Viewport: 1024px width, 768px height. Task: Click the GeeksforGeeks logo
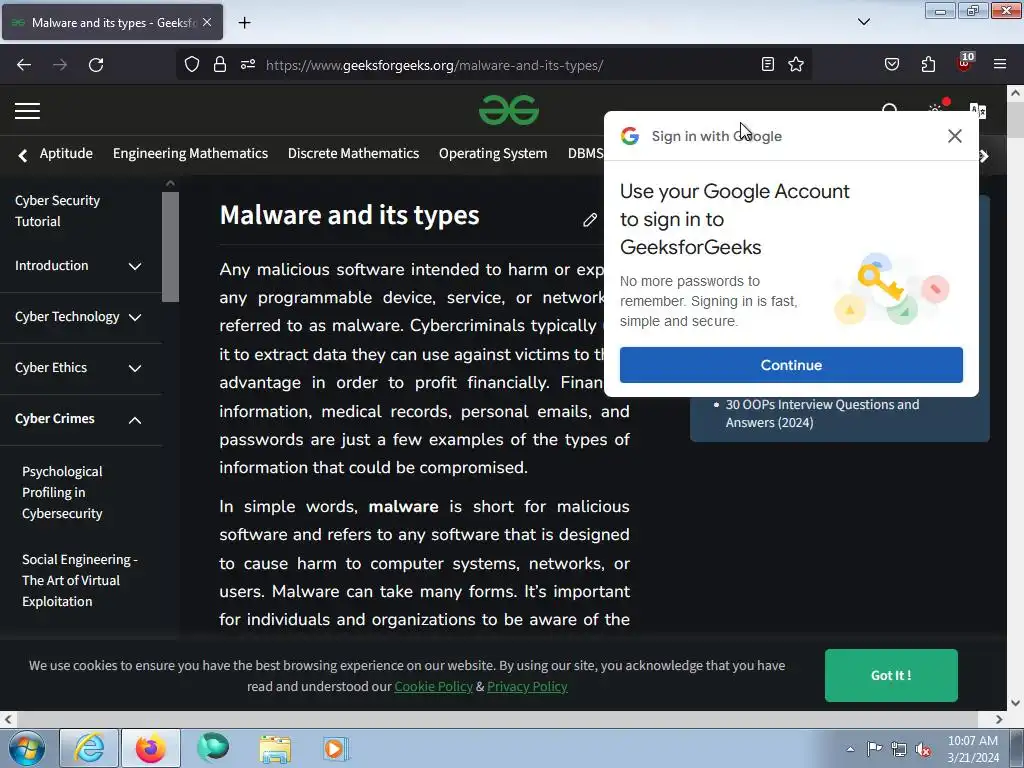click(509, 110)
